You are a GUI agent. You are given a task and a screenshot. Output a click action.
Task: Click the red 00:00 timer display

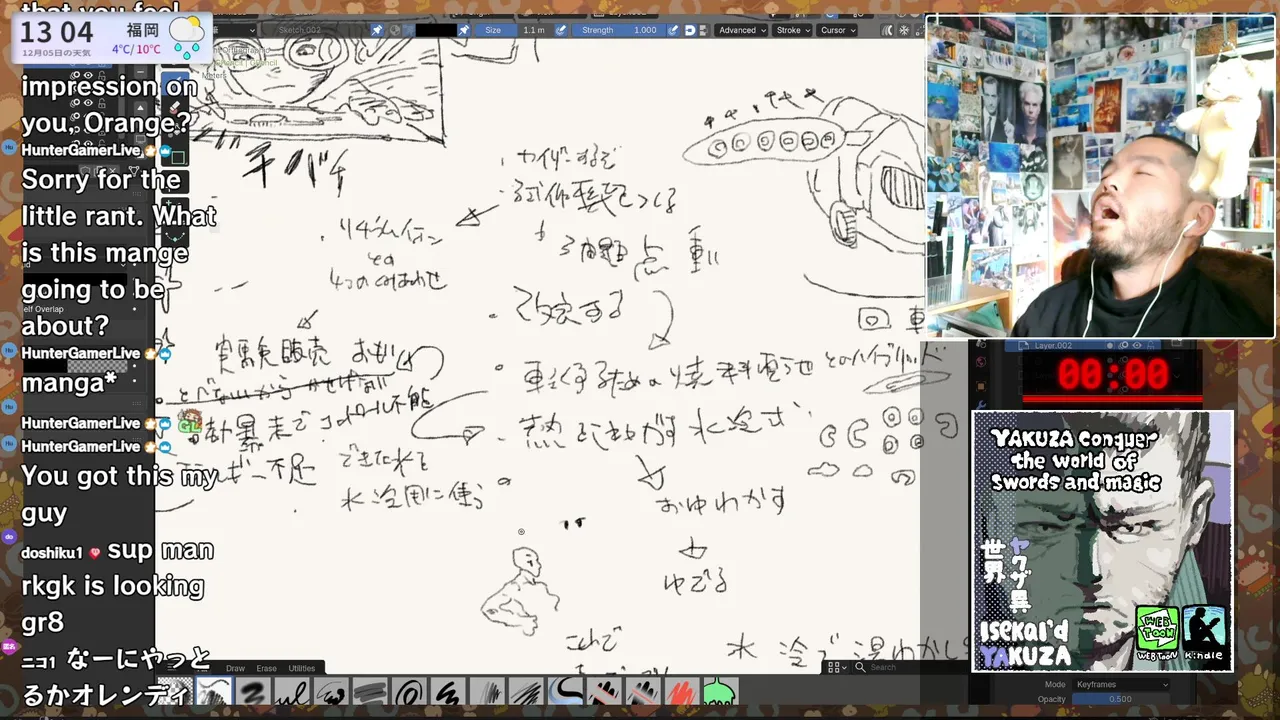pyautogui.click(x=1112, y=374)
